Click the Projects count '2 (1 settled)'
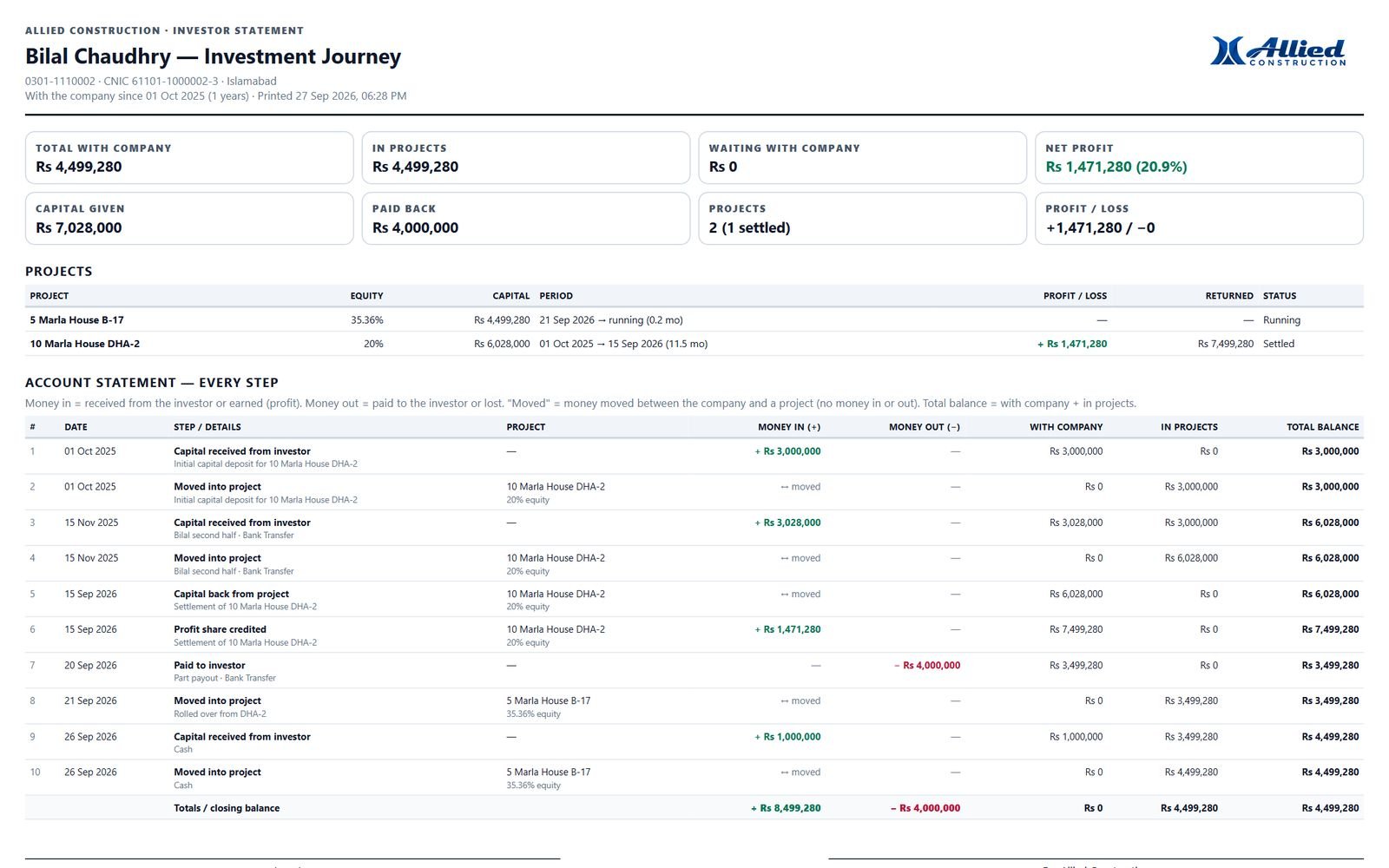The image size is (1389, 868). (x=749, y=227)
